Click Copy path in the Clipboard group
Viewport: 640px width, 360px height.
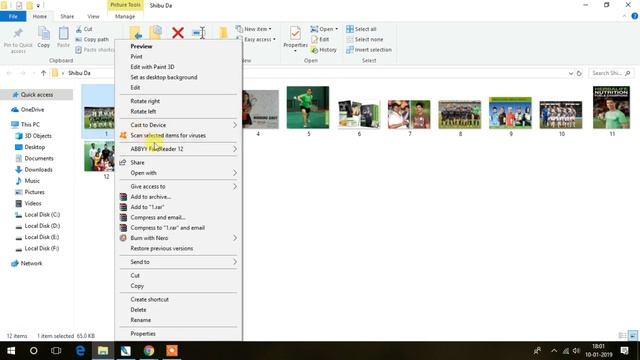point(92,40)
